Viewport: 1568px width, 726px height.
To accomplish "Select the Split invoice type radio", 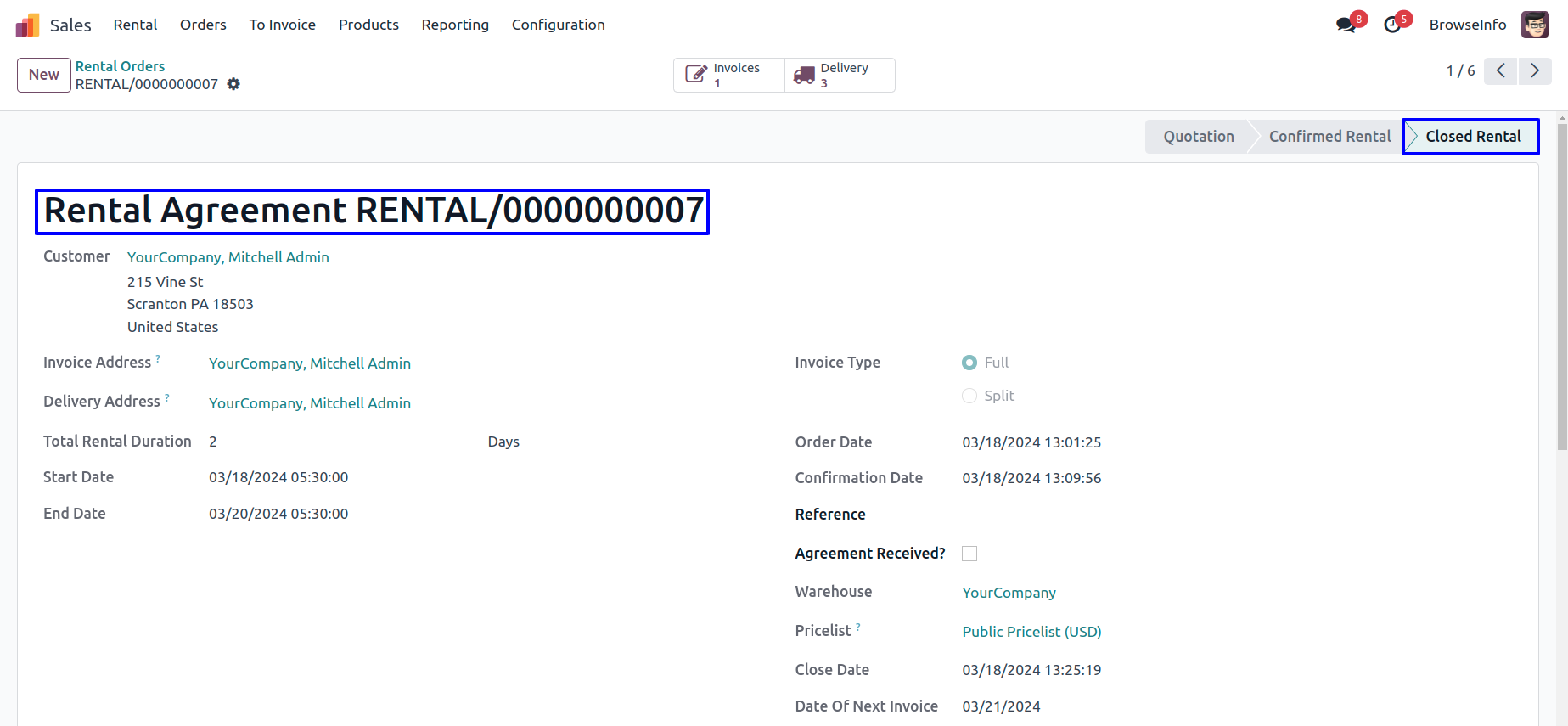I will [969, 396].
